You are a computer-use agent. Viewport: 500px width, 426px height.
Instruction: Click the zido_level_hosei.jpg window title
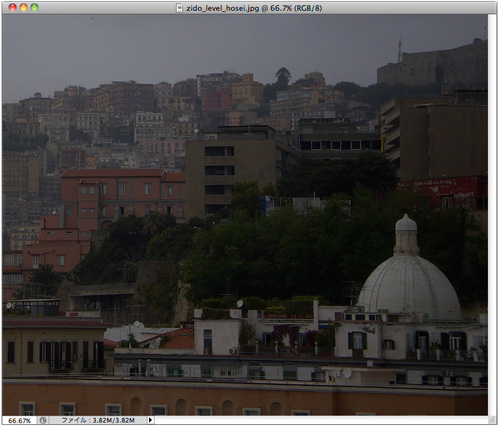(254, 8)
